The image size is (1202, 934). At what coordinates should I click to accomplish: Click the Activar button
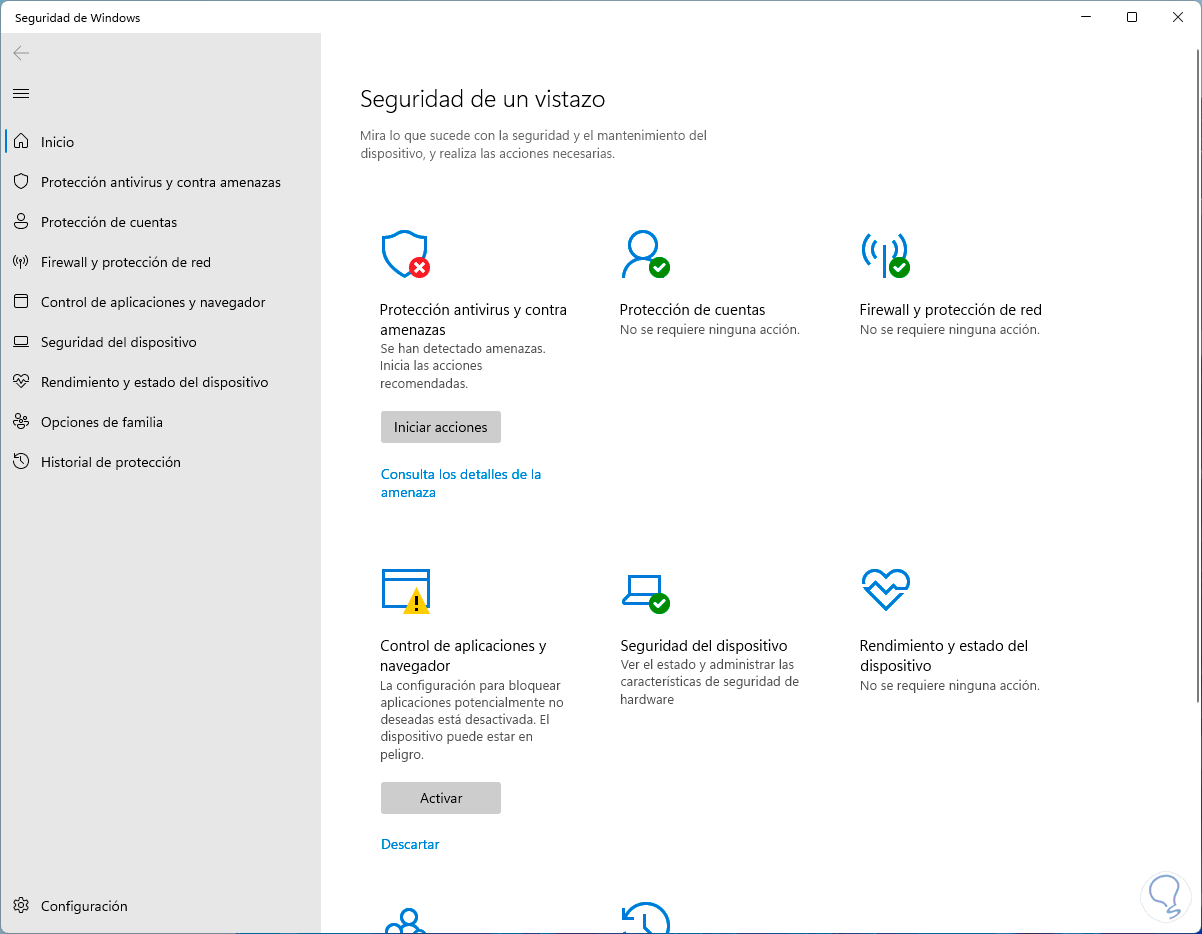click(441, 798)
